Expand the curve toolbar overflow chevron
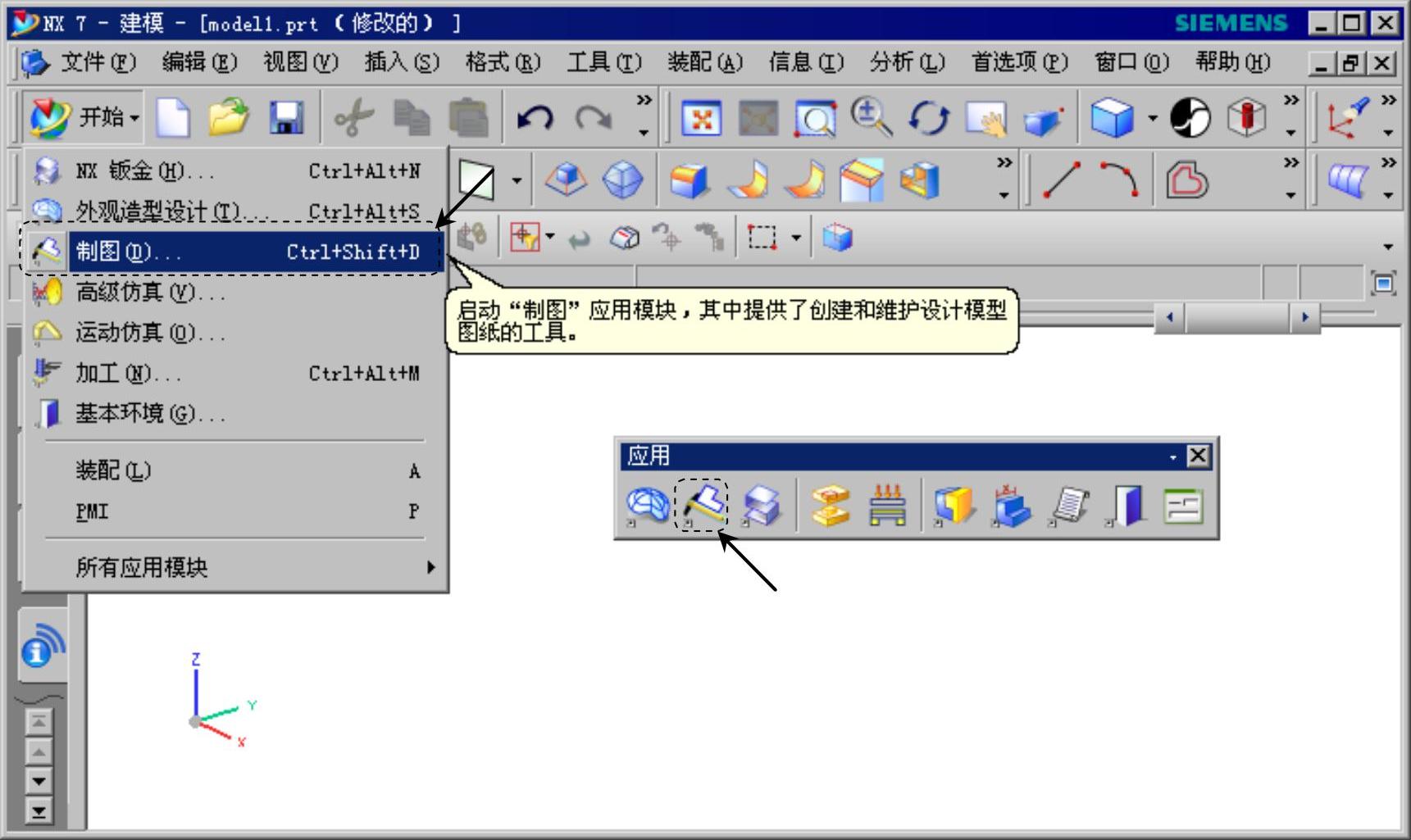The height and width of the screenshot is (840, 1411). pos(1290,163)
